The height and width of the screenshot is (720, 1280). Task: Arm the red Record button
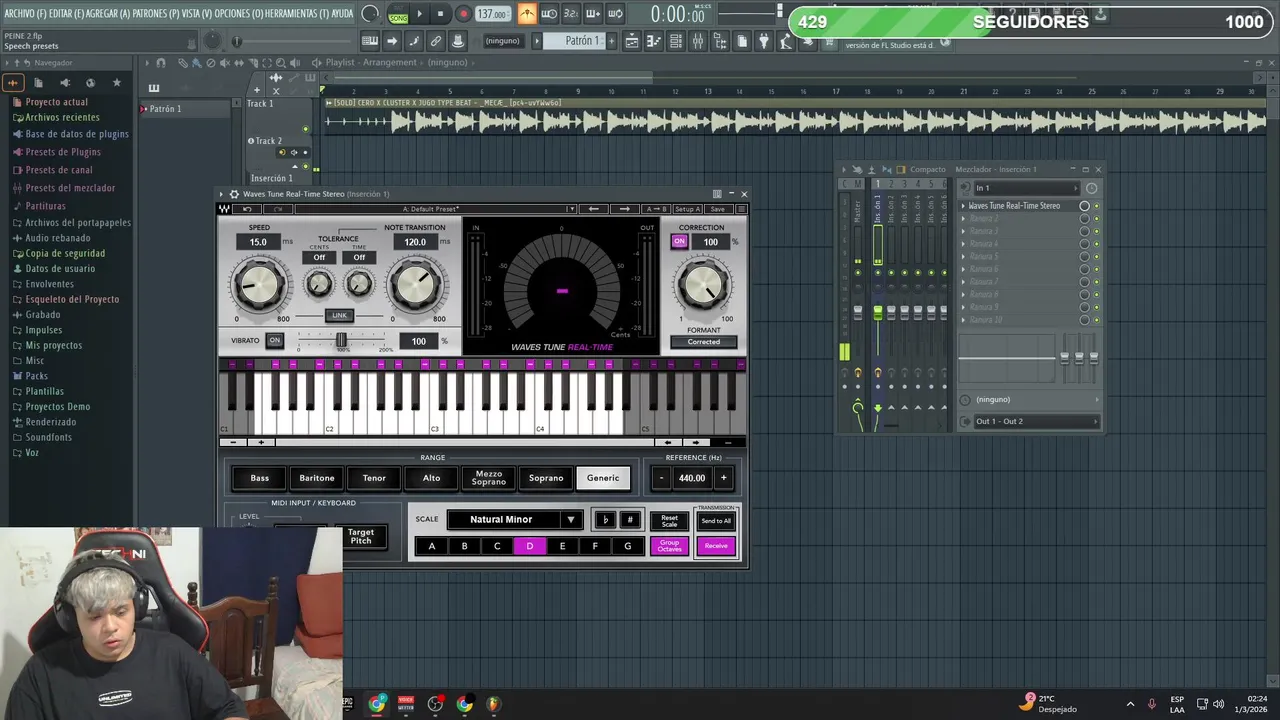pos(463,14)
